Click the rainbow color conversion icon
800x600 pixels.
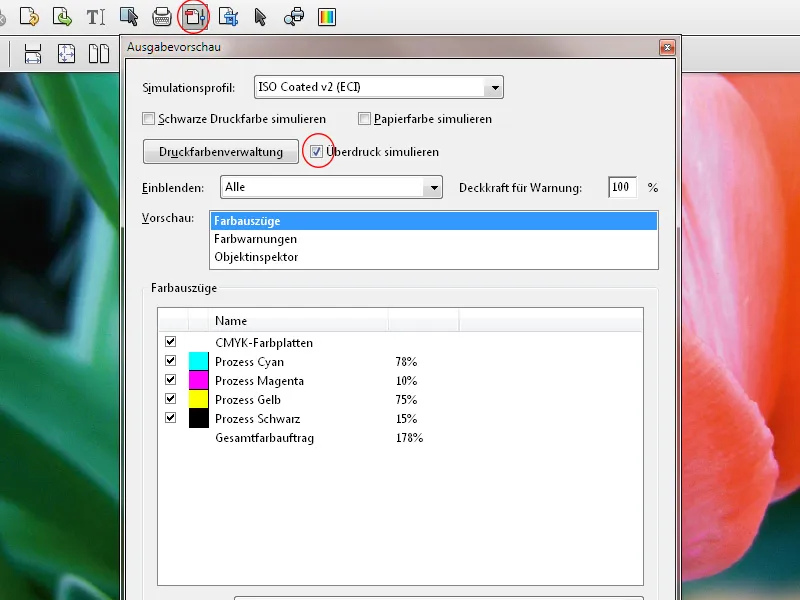click(x=327, y=17)
